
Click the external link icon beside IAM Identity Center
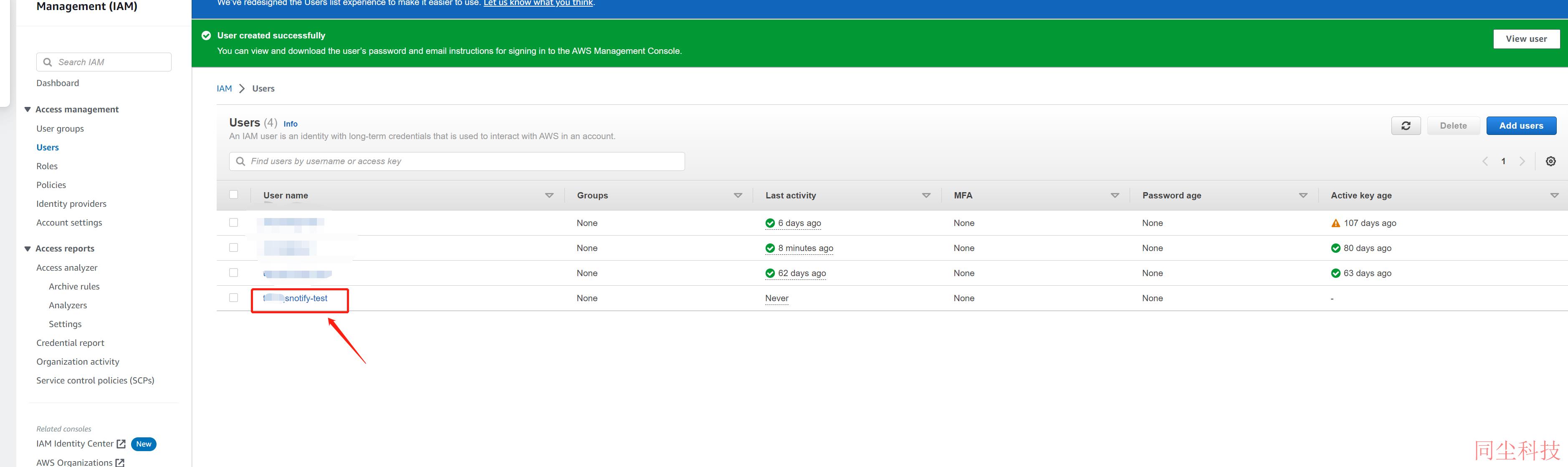pos(121,444)
